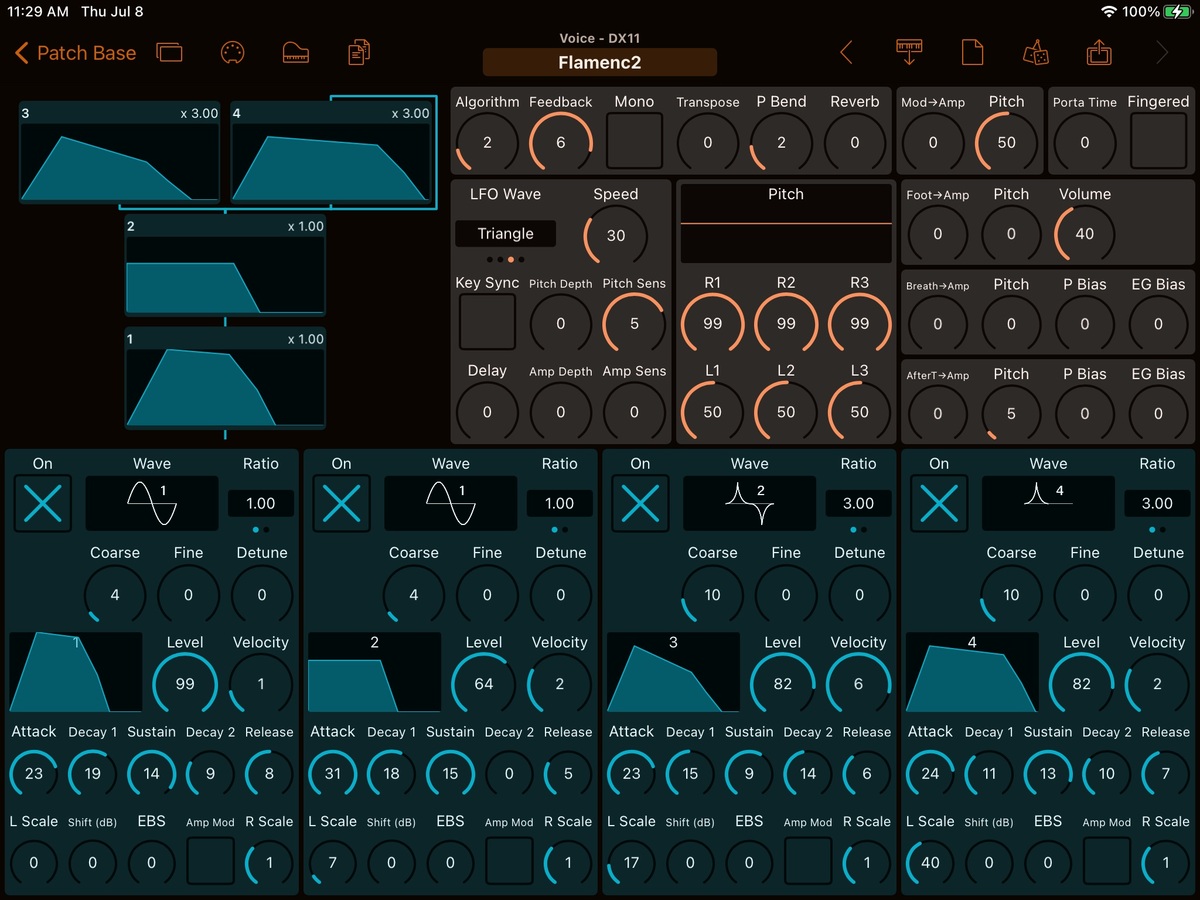Viewport: 1200px width, 900px height.
Task: Select the Volume knob
Action: 1085,234
